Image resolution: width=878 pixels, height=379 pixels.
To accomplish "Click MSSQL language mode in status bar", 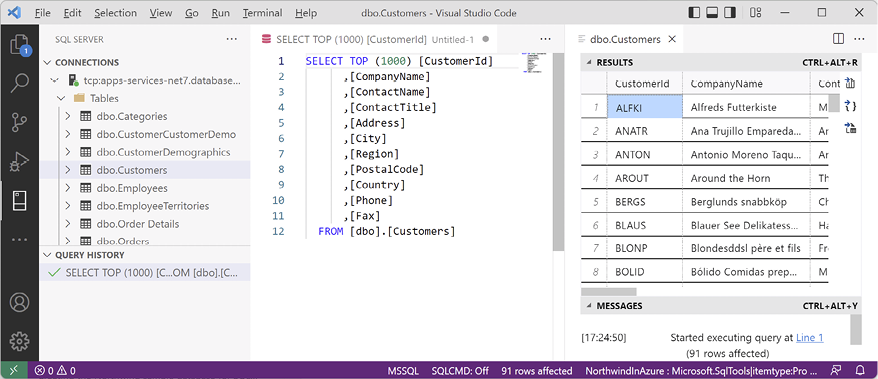I will coord(403,371).
